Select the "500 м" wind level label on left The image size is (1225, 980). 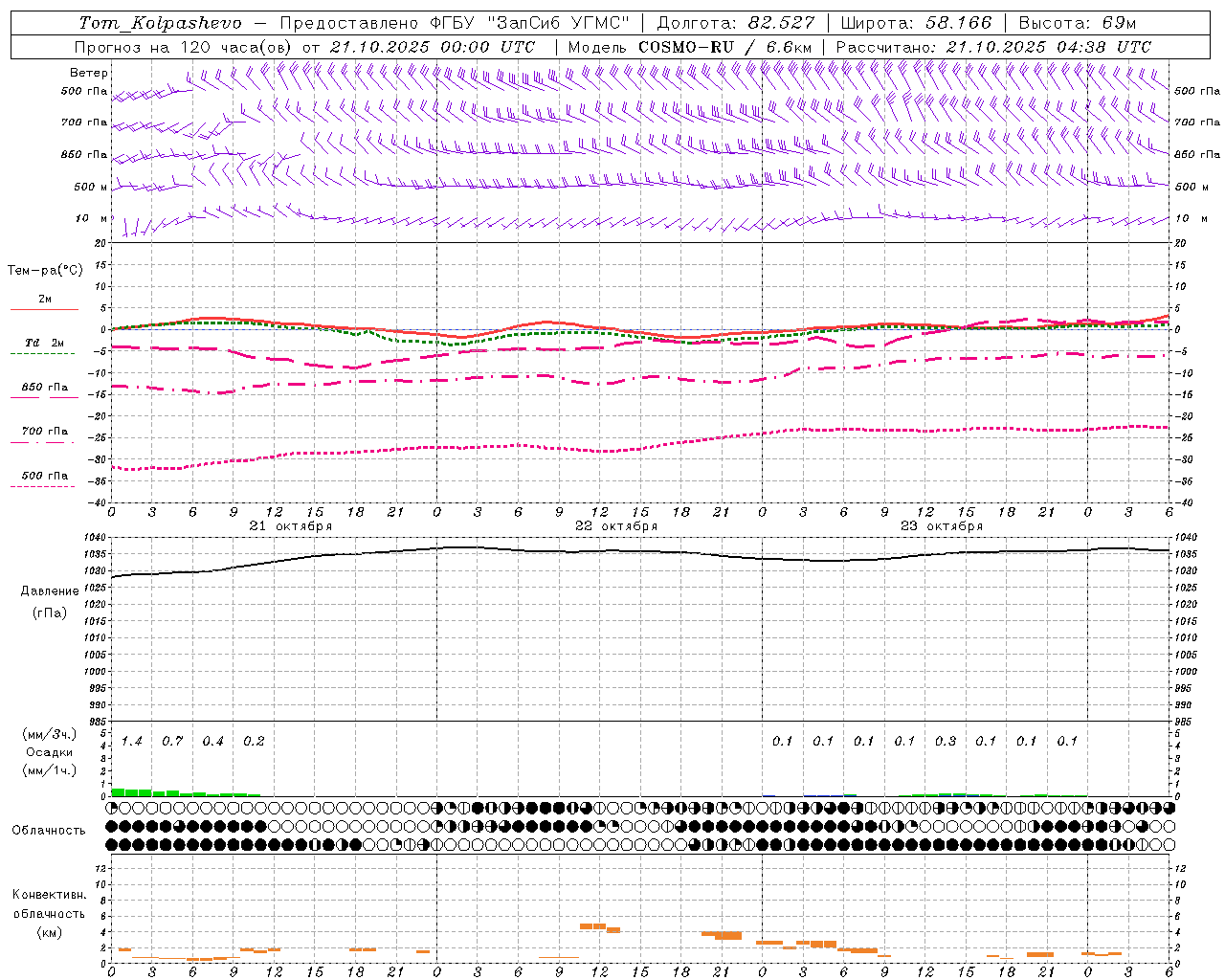coord(91,187)
